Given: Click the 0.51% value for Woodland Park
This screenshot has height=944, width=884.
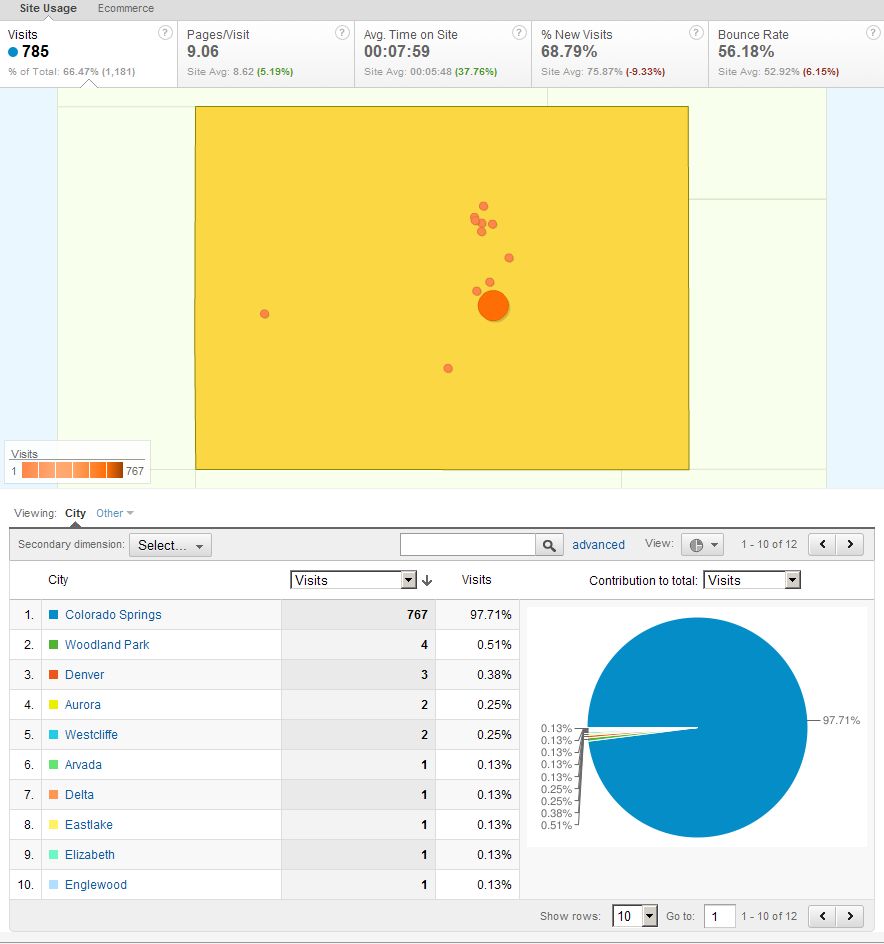Looking at the screenshot, I should pyautogui.click(x=494, y=645).
